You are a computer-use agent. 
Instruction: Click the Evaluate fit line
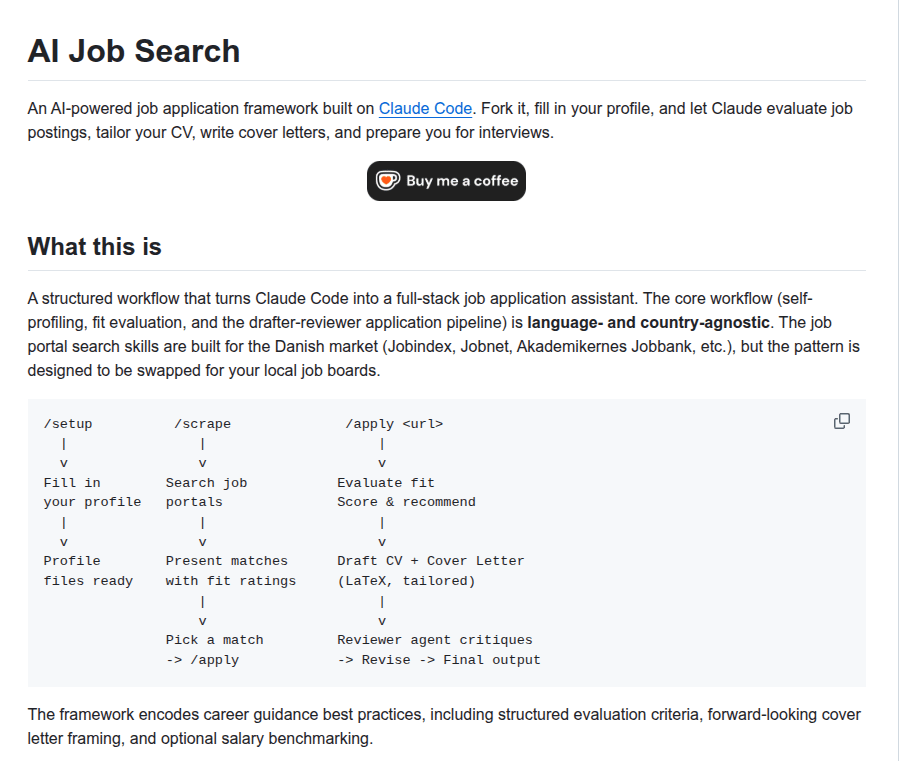[x=386, y=483]
